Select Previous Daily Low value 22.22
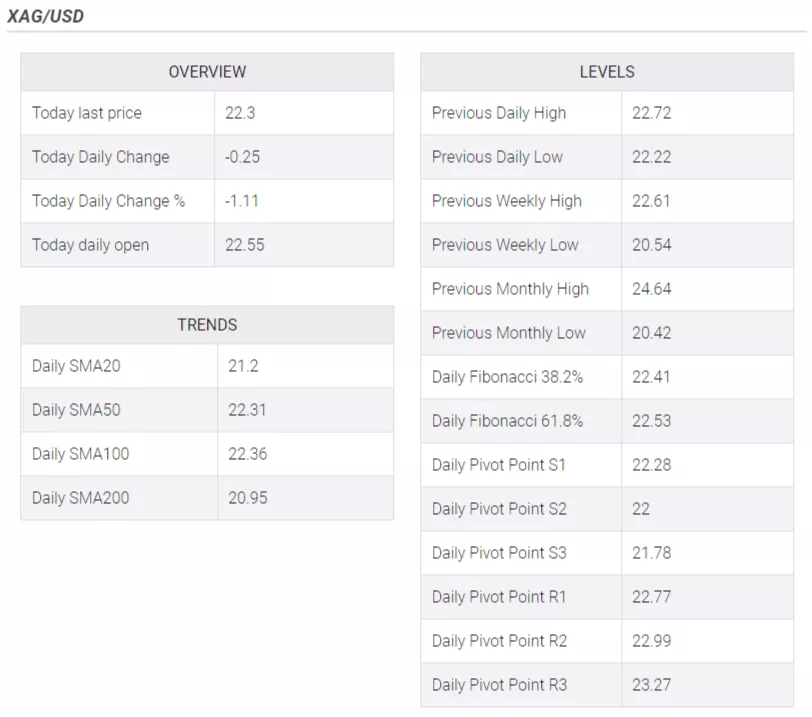 point(651,157)
